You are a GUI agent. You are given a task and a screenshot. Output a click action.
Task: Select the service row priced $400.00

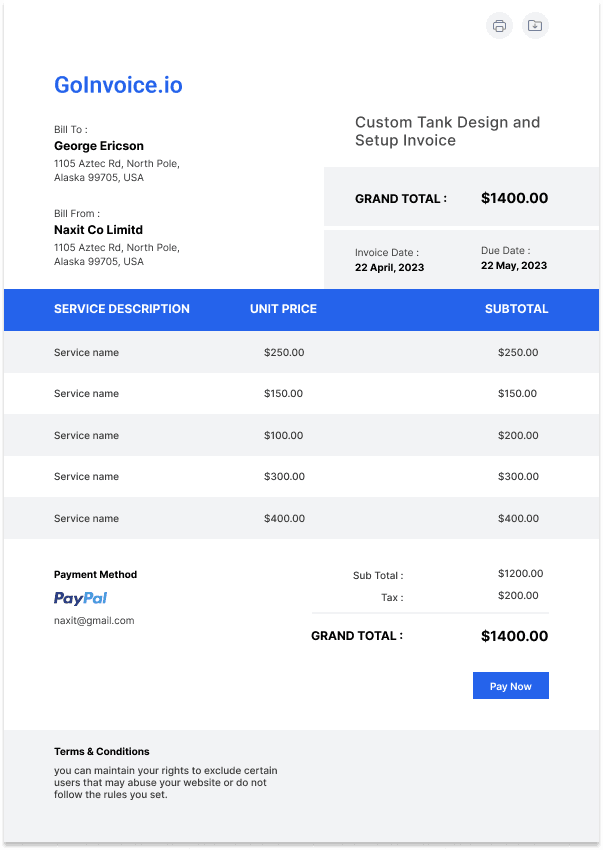click(302, 518)
